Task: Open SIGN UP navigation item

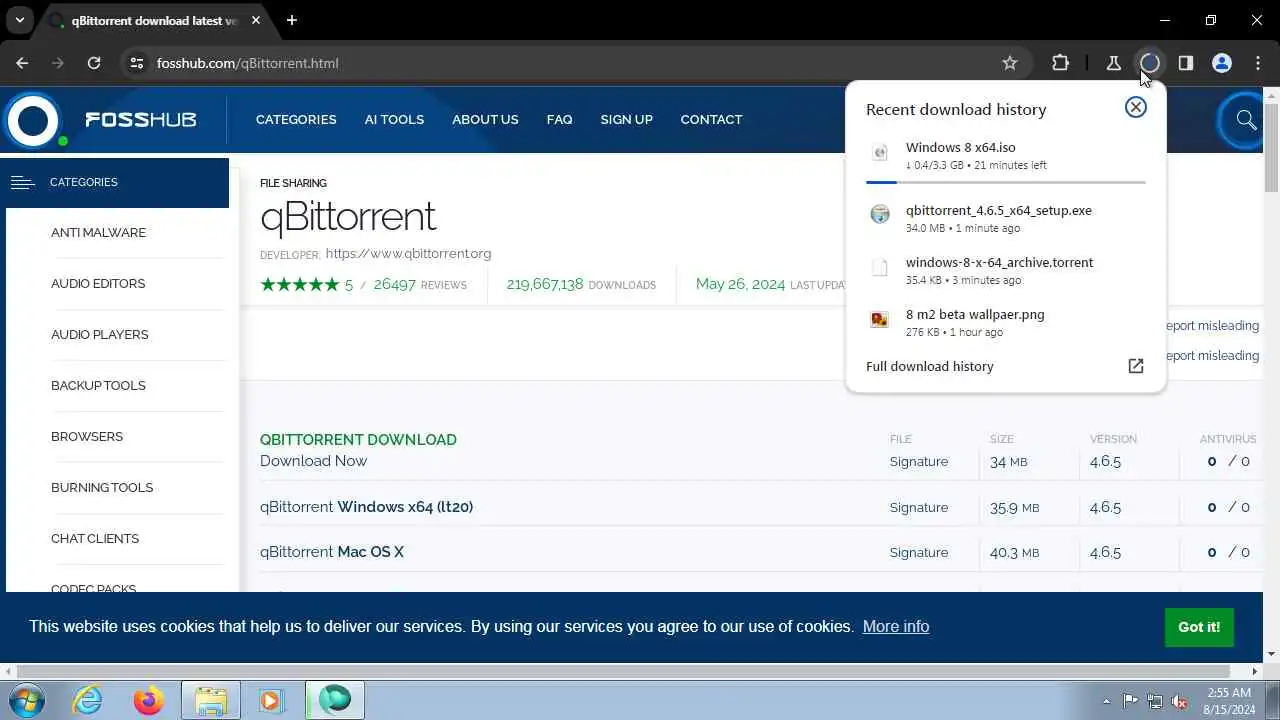Action: 626,119
